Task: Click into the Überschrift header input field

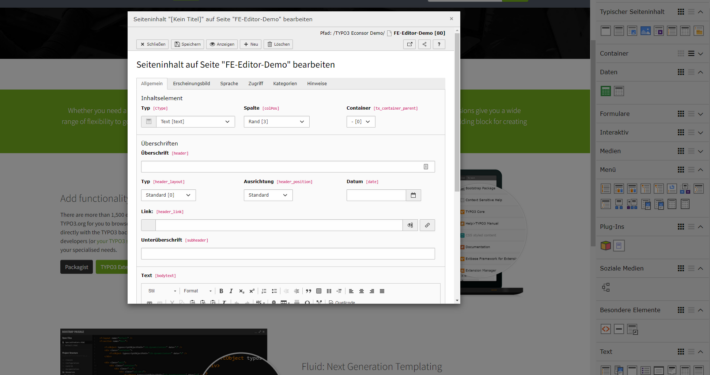Action: point(288,167)
